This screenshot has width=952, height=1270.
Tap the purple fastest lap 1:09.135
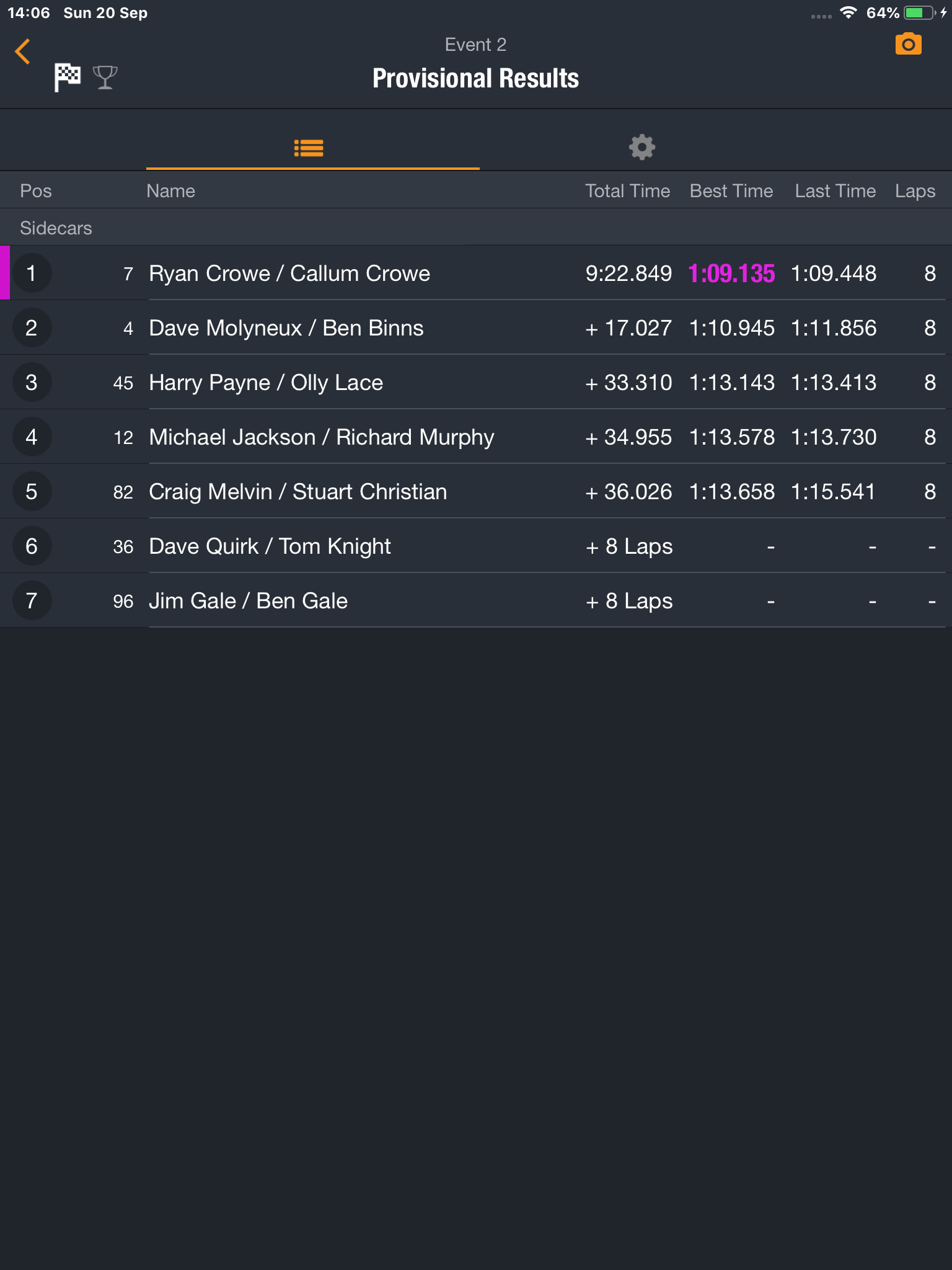pos(731,273)
